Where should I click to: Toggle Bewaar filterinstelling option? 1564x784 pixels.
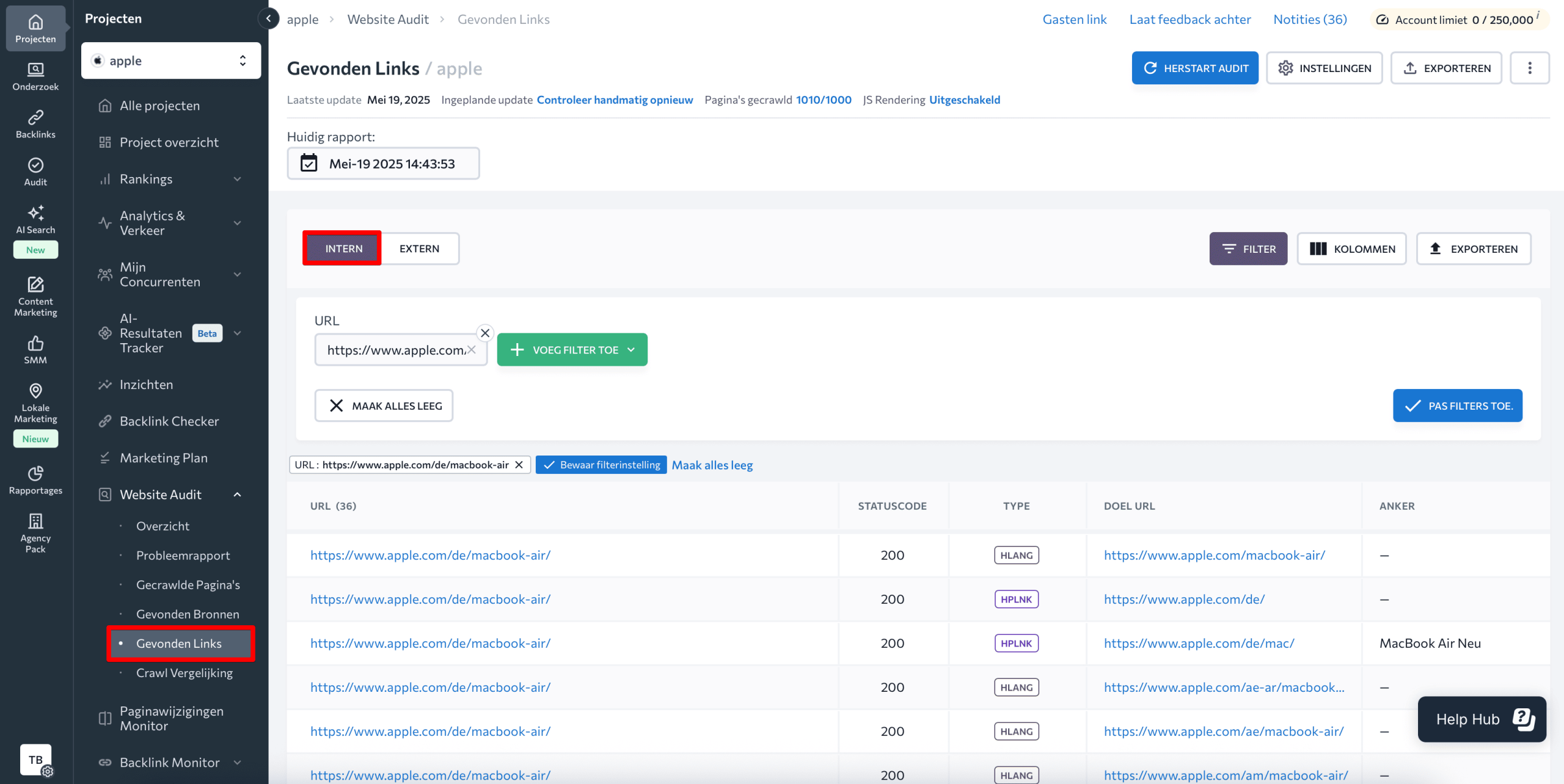tap(601, 465)
